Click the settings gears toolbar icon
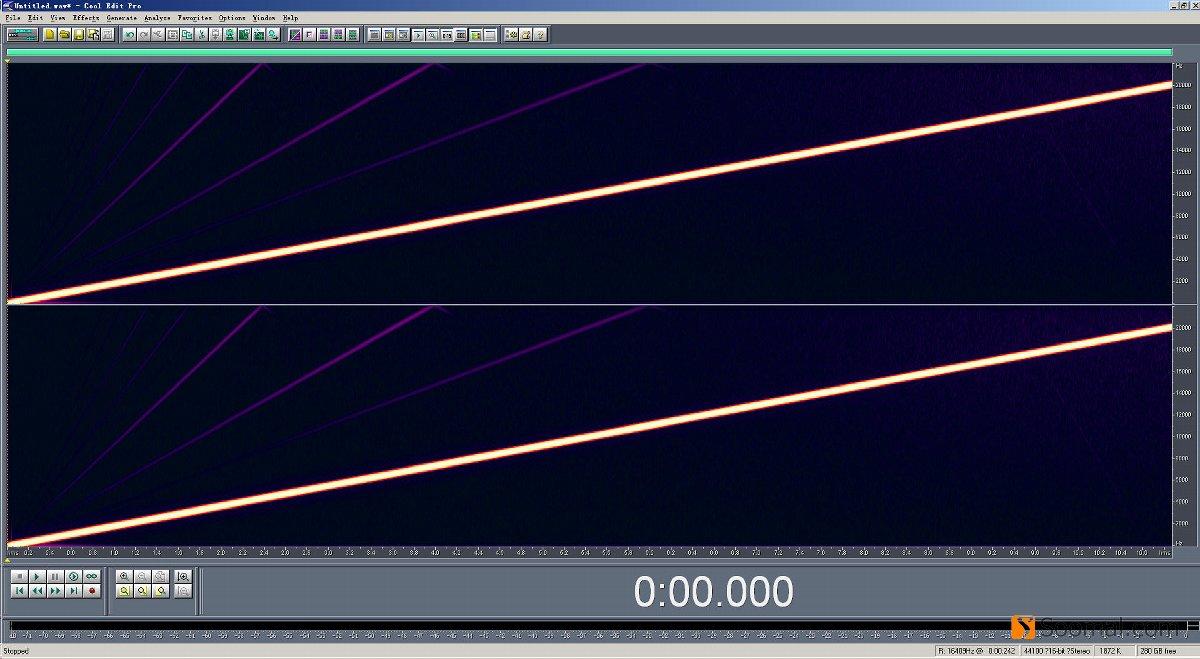Image resolution: width=1200 pixels, height=659 pixels. pos(511,34)
